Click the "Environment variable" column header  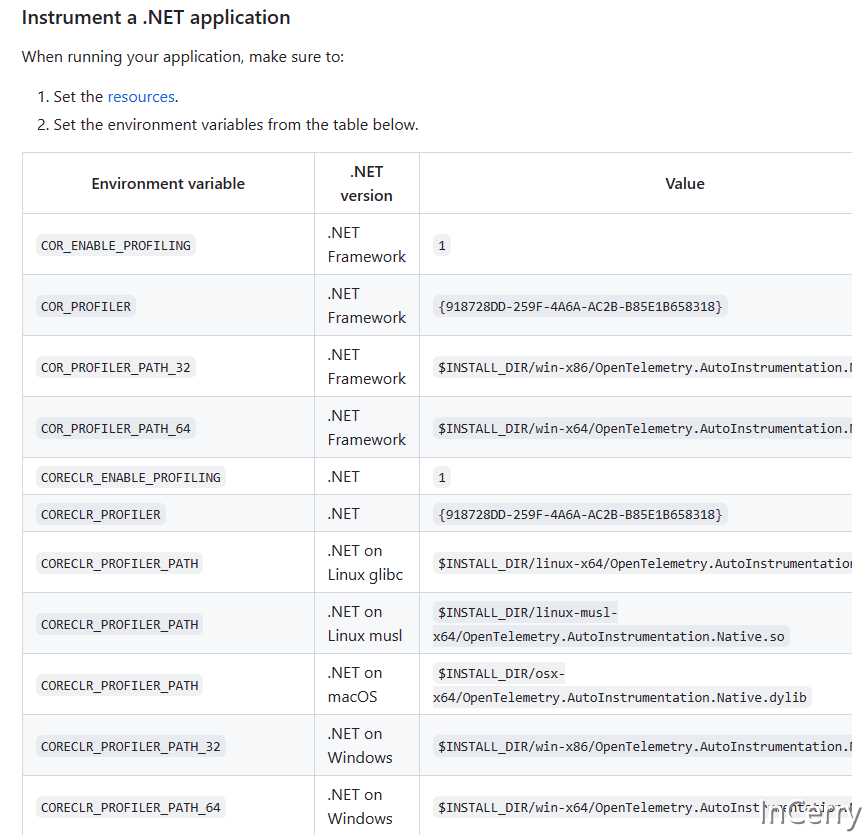click(x=168, y=184)
